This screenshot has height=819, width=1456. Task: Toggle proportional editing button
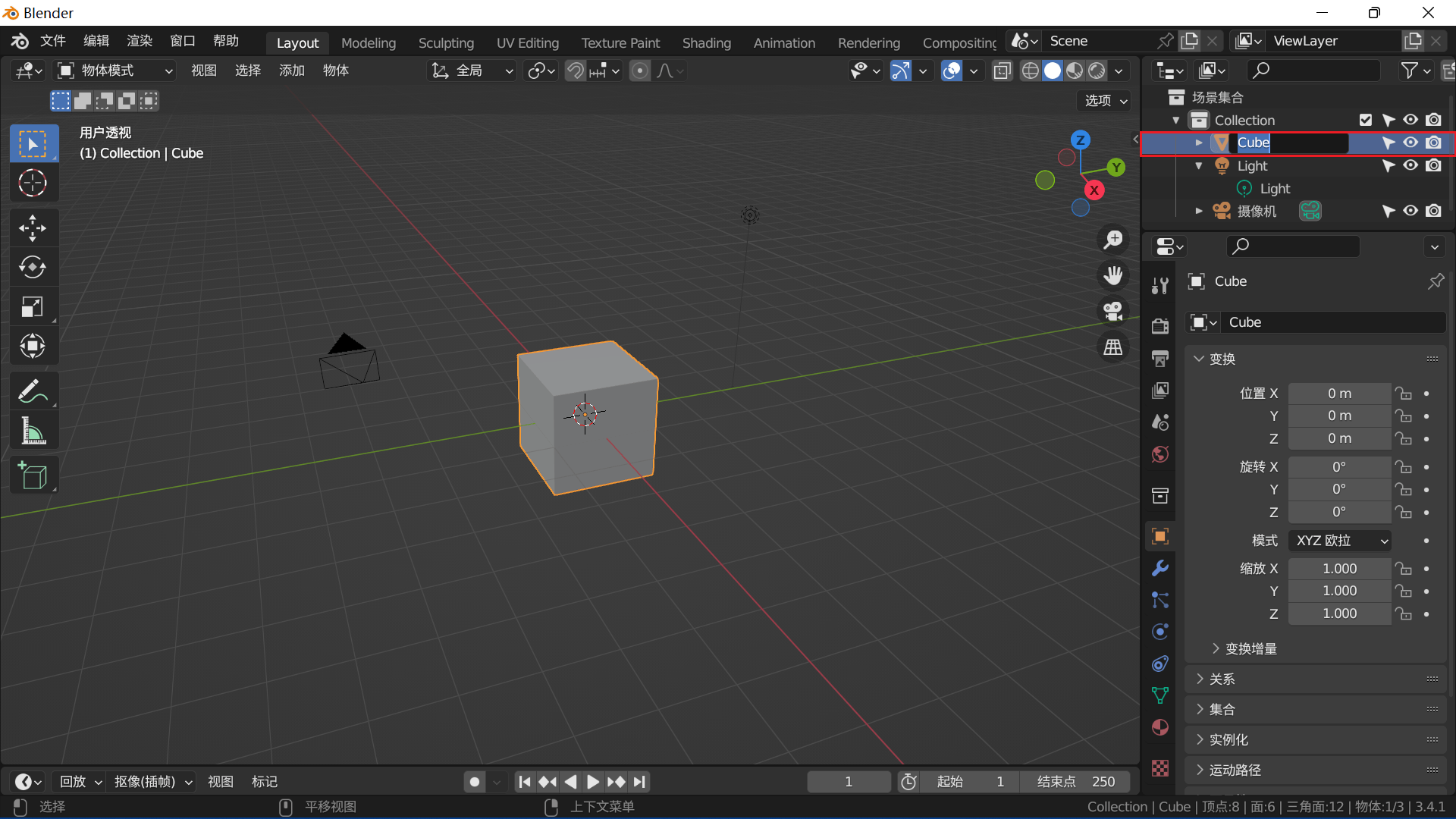640,71
